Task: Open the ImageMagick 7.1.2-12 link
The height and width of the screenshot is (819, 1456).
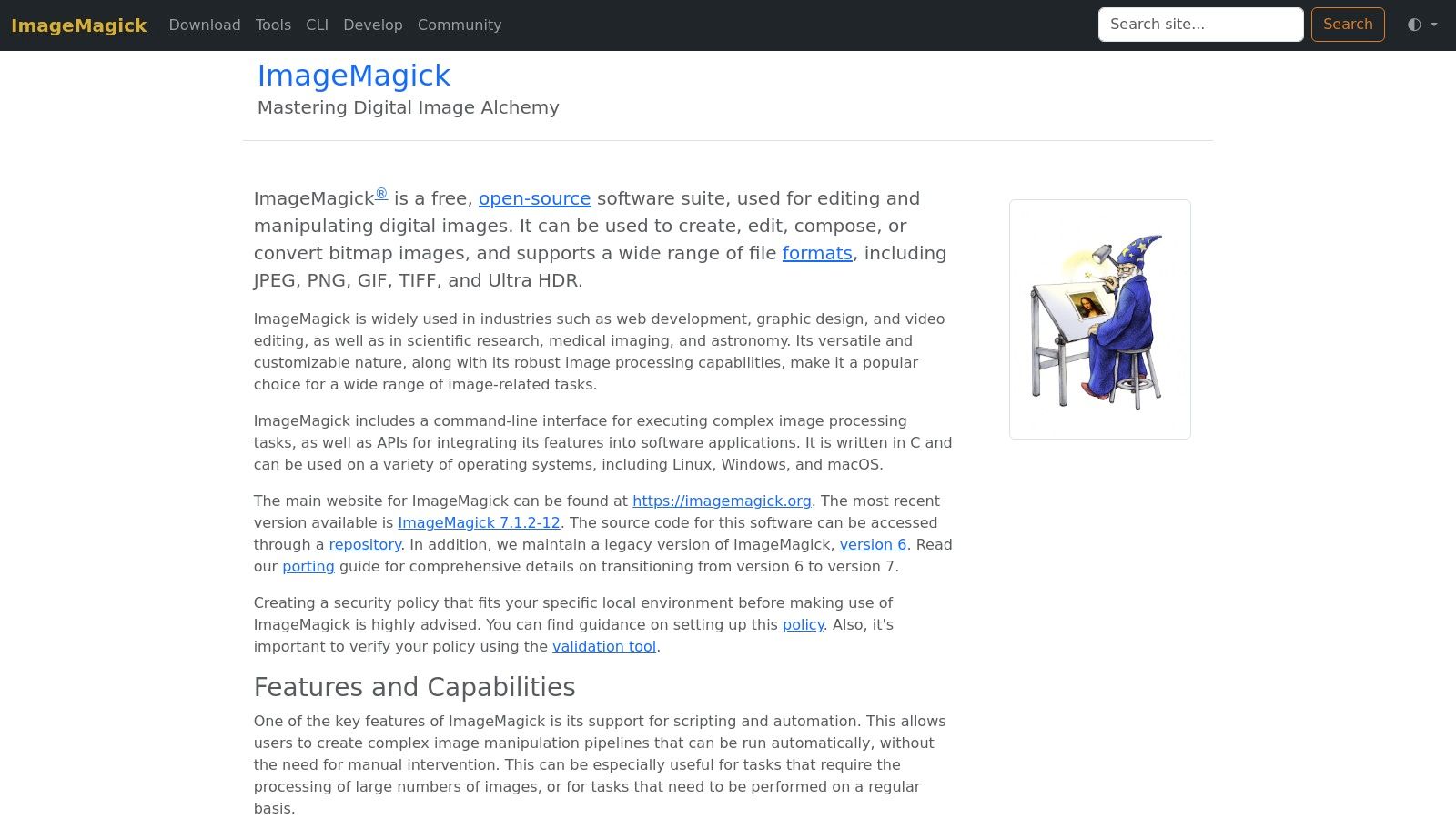Action: pyautogui.click(x=479, y=522)
